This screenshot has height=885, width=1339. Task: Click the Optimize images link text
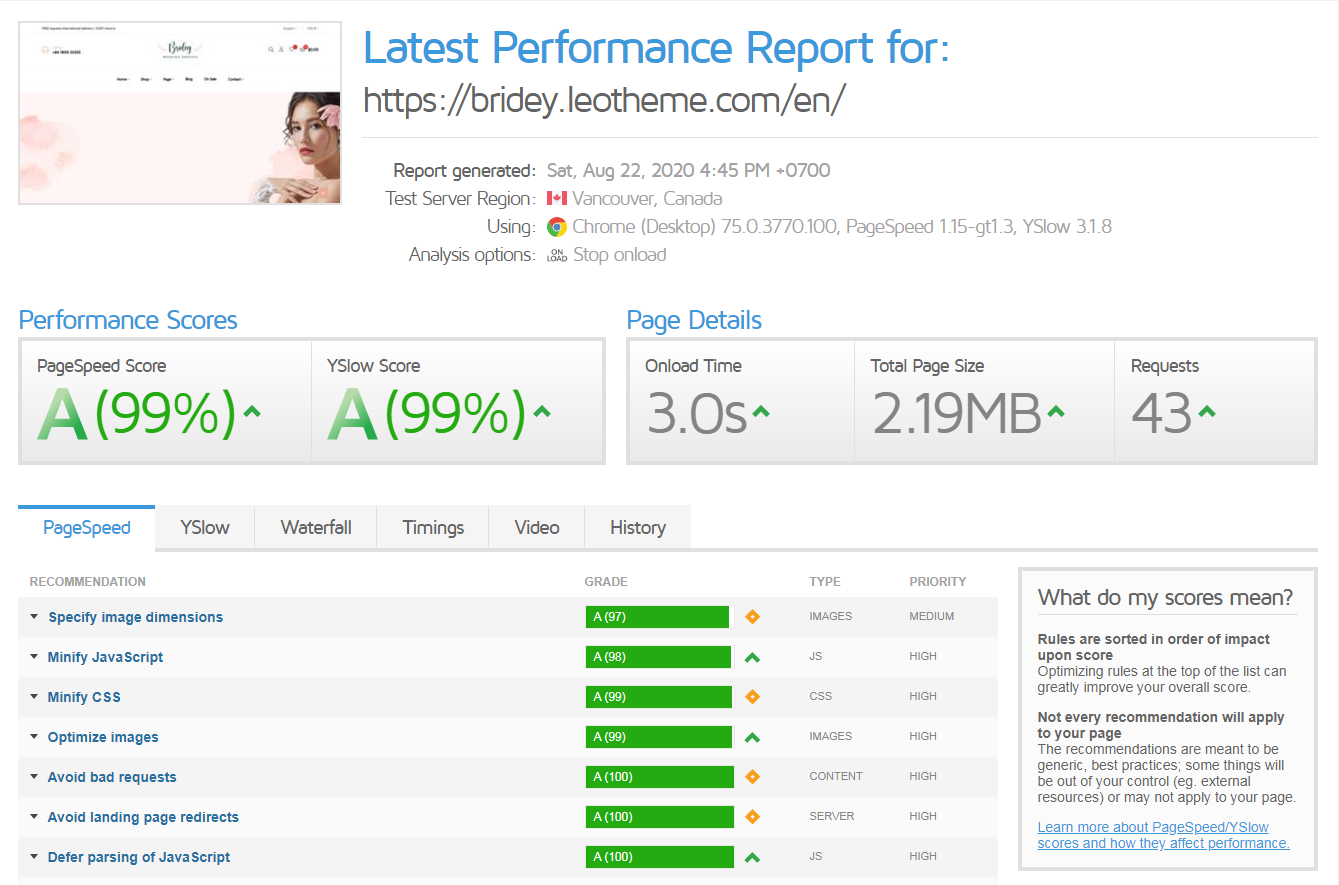103,737
